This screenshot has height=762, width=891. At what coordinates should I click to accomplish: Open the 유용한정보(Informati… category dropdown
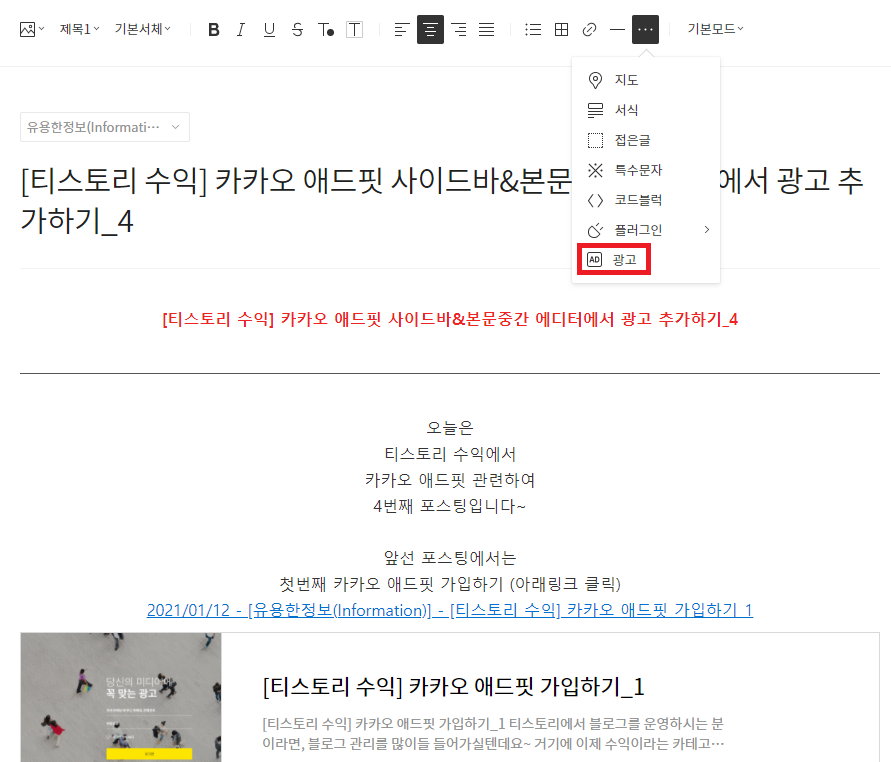coord(105,127)
